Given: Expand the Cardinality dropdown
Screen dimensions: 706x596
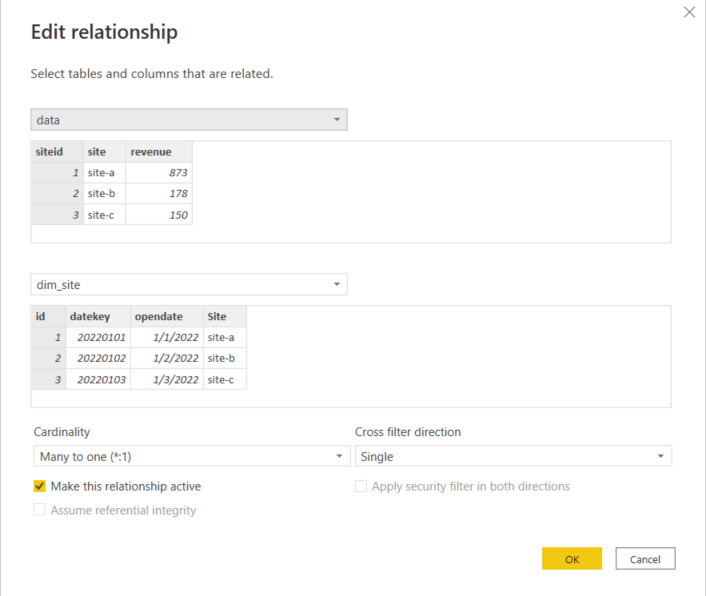Looking at the screenshot, I should [x=189, y=456].
